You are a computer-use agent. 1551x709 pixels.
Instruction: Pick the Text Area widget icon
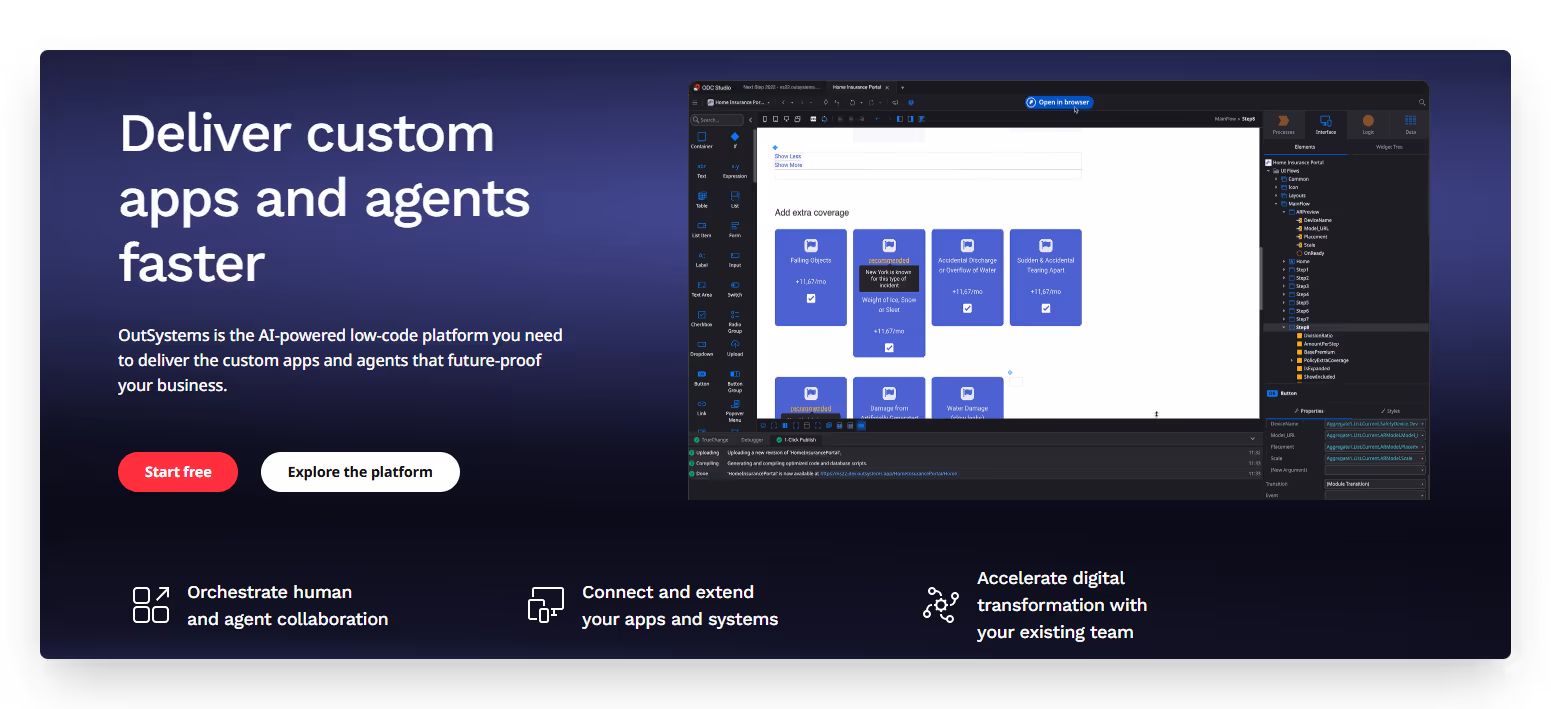(701, 284)
